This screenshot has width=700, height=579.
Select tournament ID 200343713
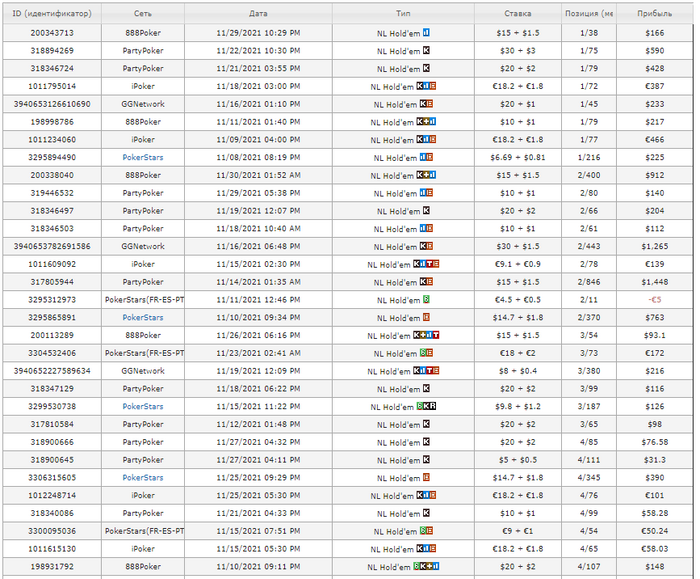tap(52, 33)
